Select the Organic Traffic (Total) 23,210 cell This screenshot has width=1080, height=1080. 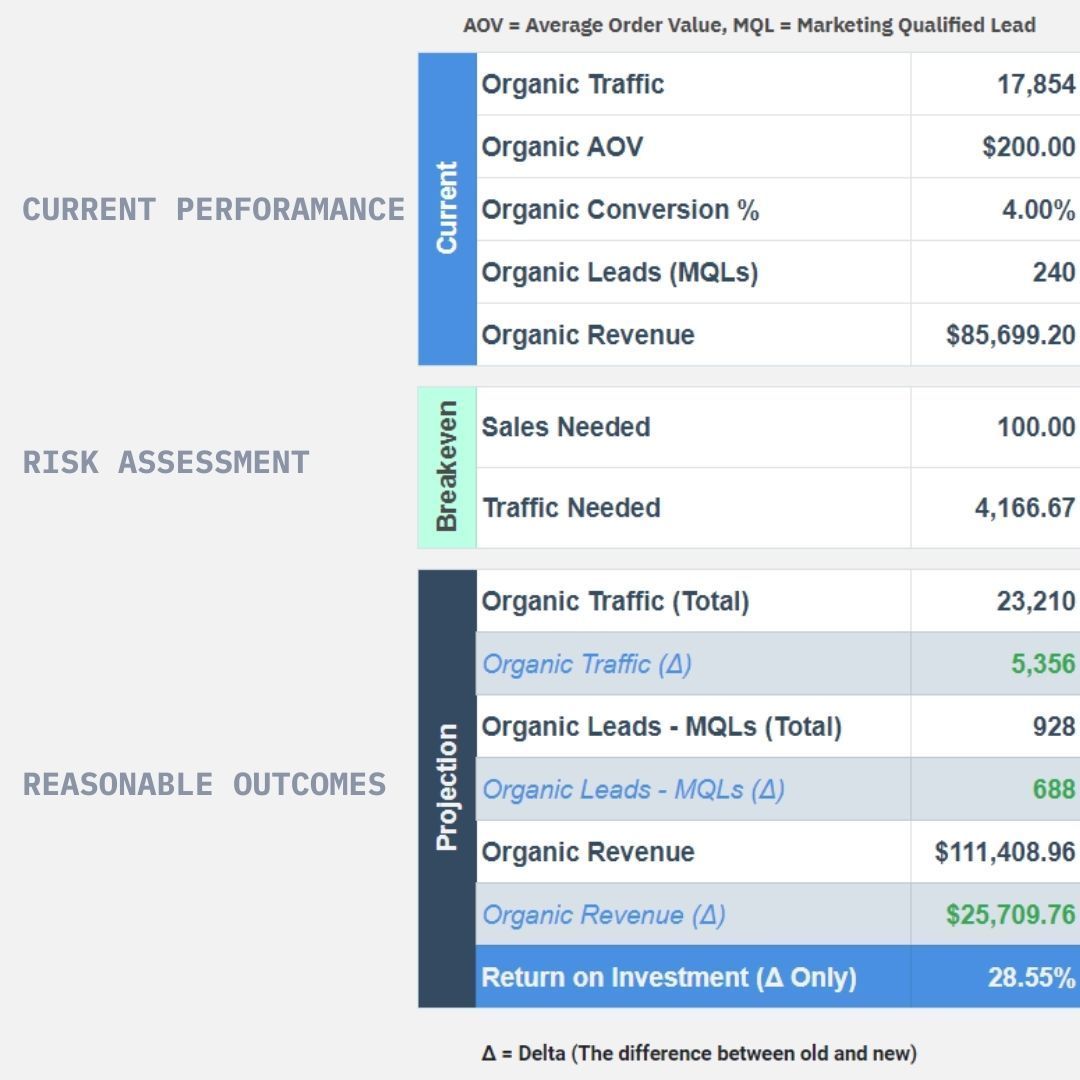[995, 601]
